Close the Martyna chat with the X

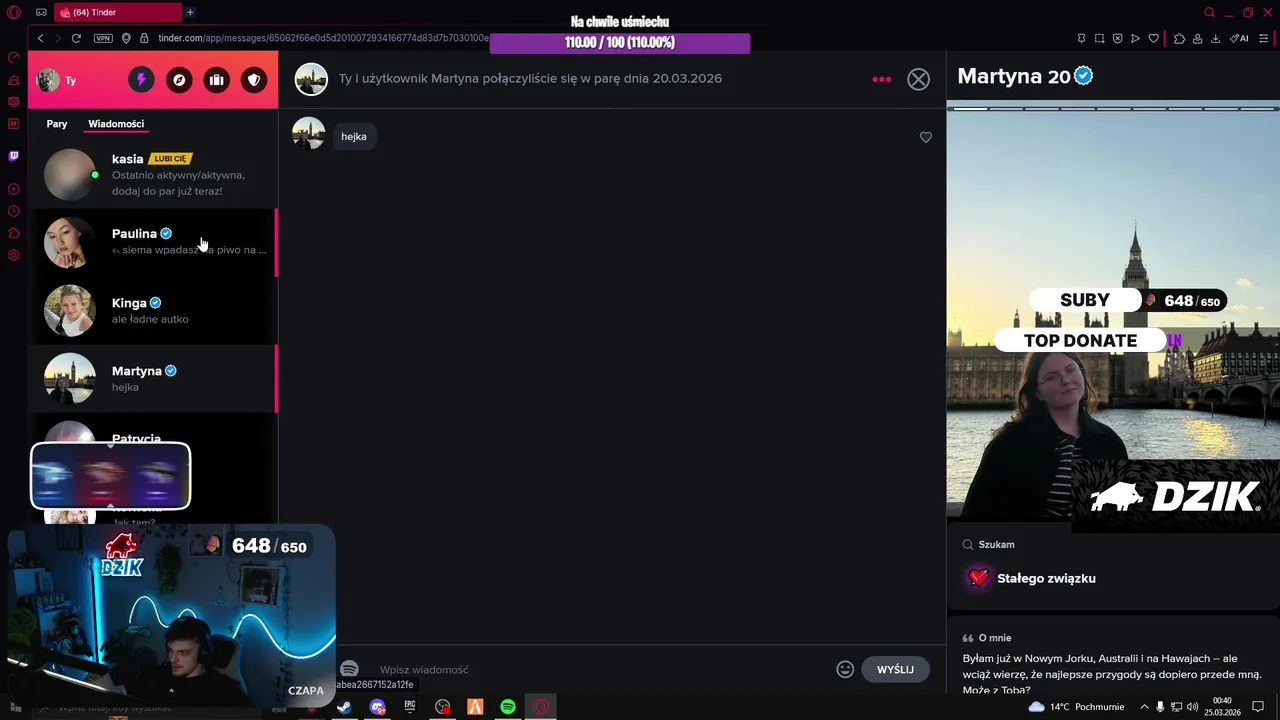[x=918, y=79]
